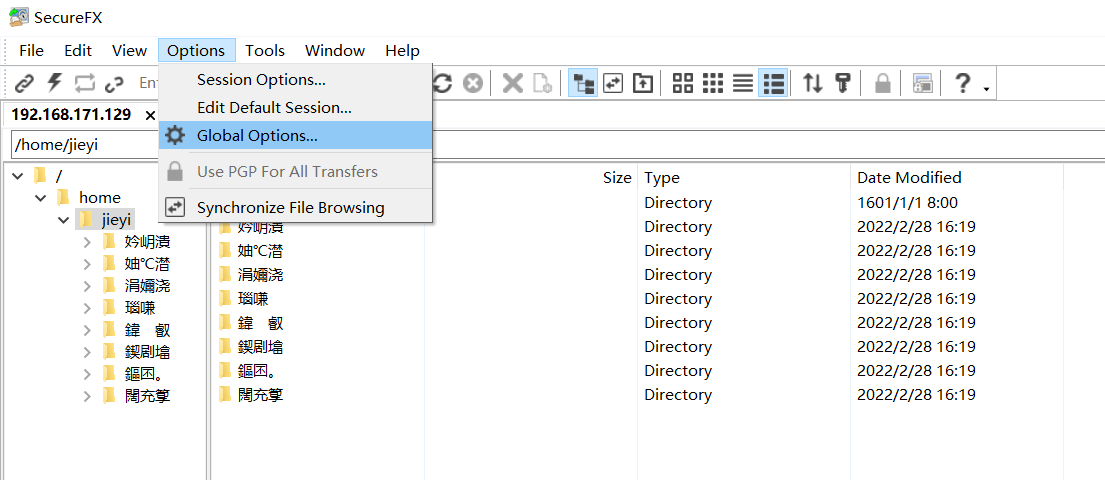Open the Help menu
This screenshot has height=480, width=1105.
(x=402, y=51)
